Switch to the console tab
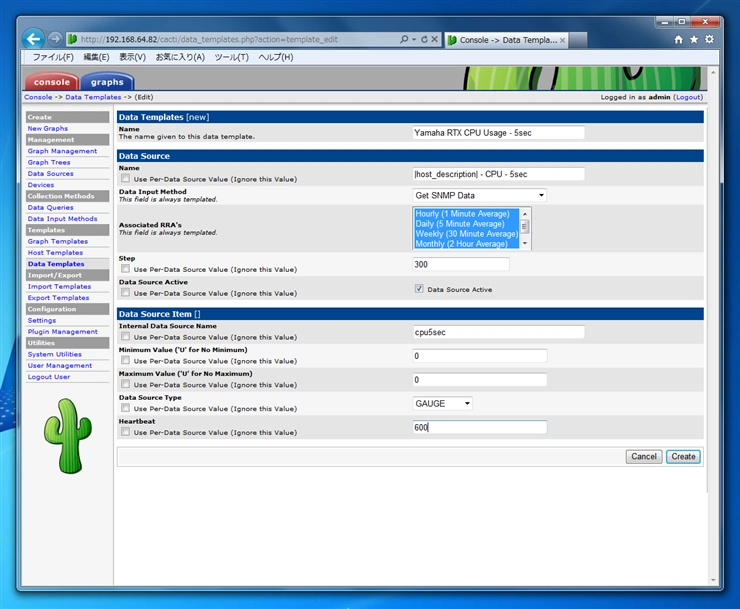This screenshot has height=609, width=740. click(51, 82)
